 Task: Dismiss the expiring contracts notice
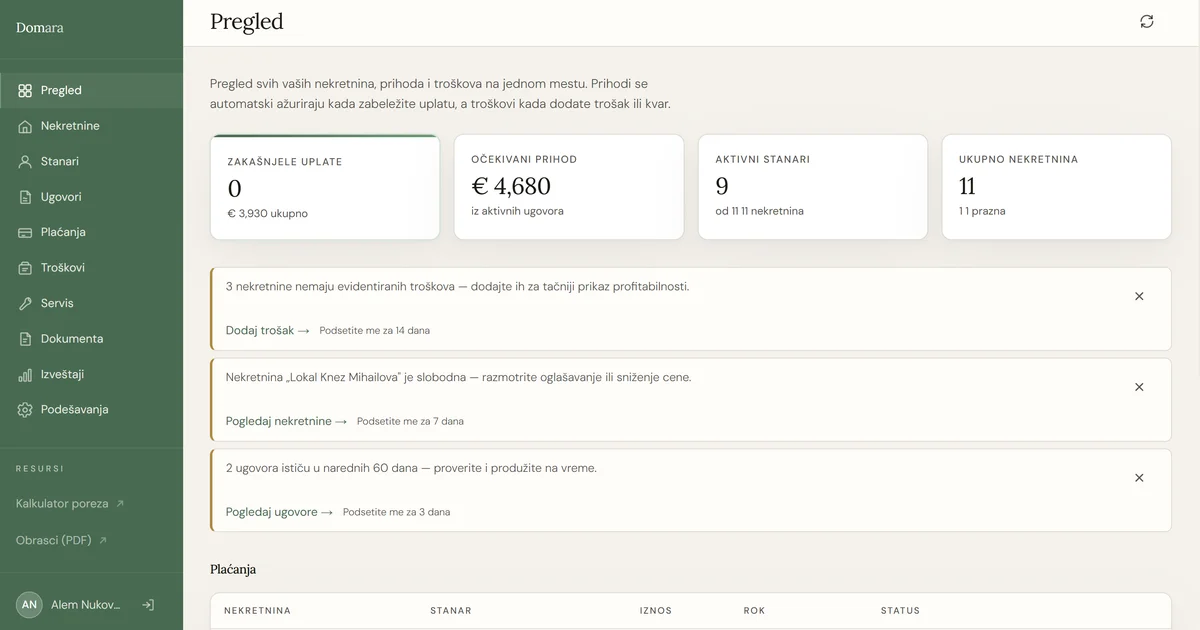pos(1139,478)
